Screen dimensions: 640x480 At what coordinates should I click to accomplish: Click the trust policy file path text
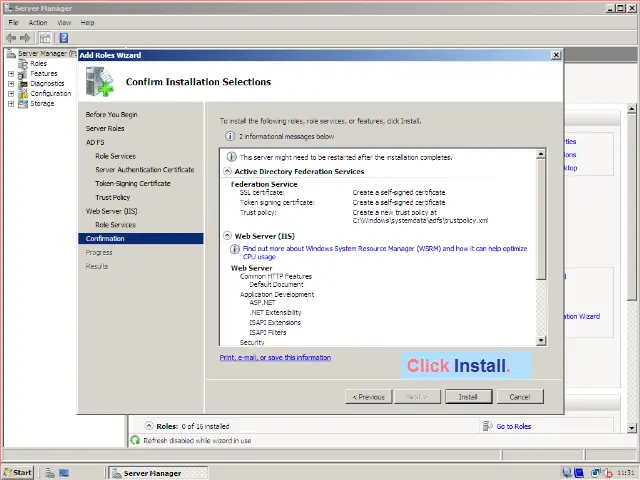pos(420,220)
